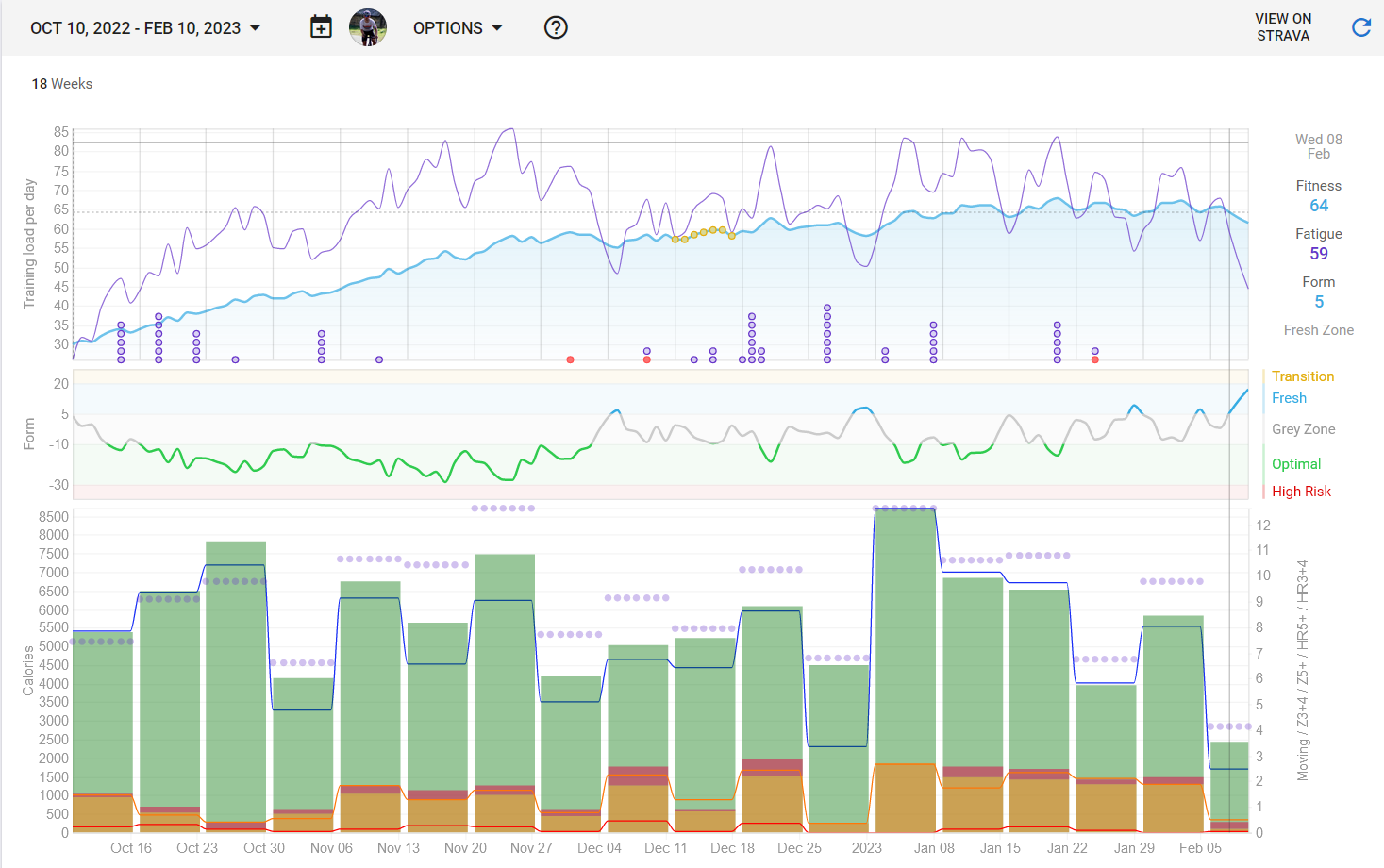Click the tallest weekly bar at 2023
Image resolution: width=1384 pixels, height=868 pixels.
906,670
